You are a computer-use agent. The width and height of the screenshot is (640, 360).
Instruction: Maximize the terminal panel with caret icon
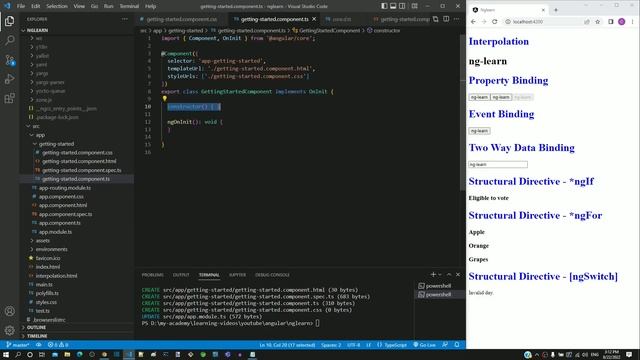coord(449,275)
